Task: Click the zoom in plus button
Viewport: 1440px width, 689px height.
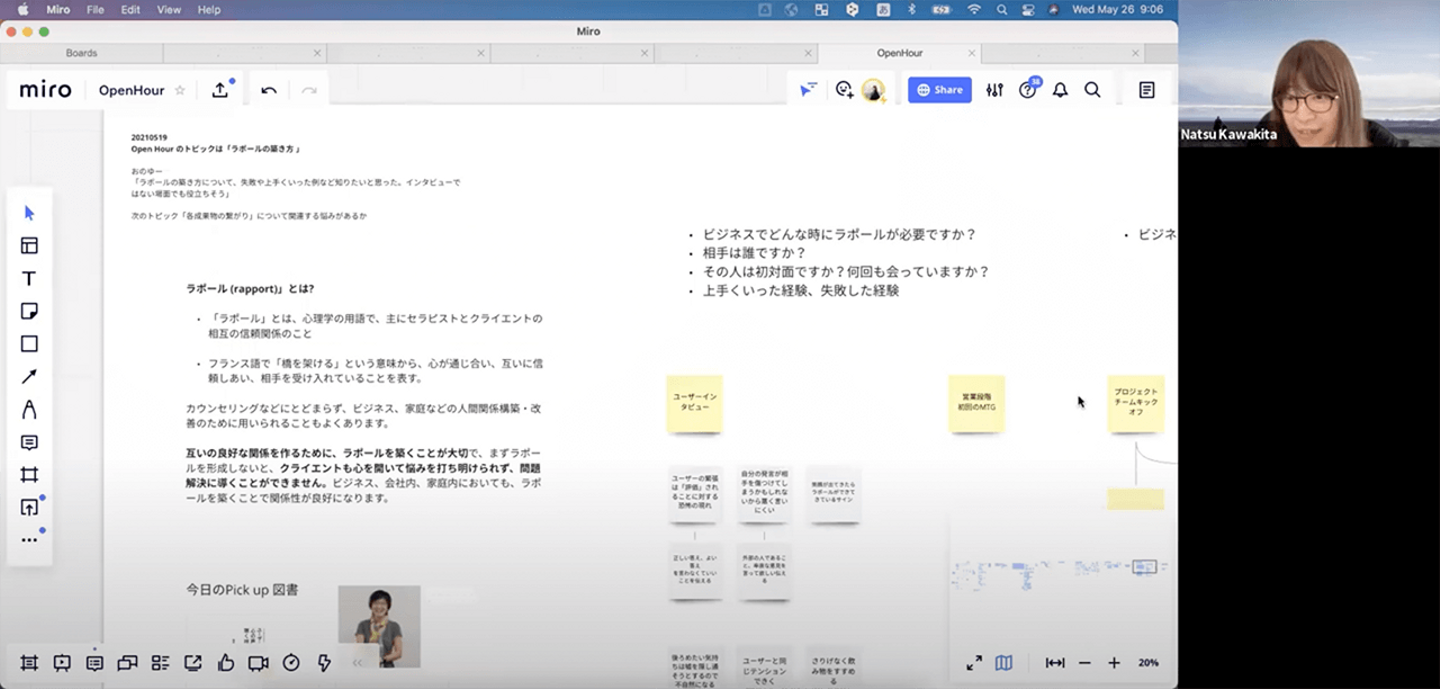Action: click(1114, 663)
